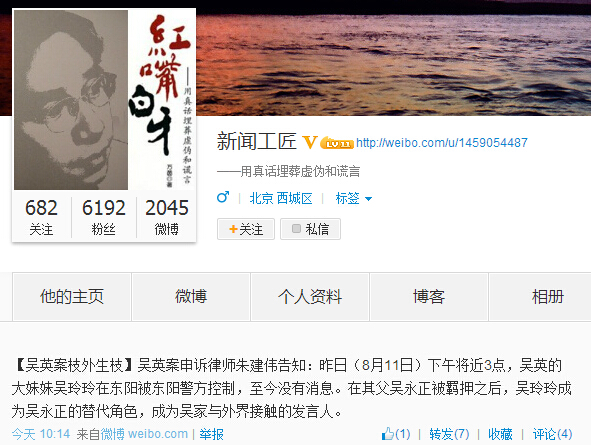
Task: Click the 北京 西城区 location link
Action: coord(281,198)
